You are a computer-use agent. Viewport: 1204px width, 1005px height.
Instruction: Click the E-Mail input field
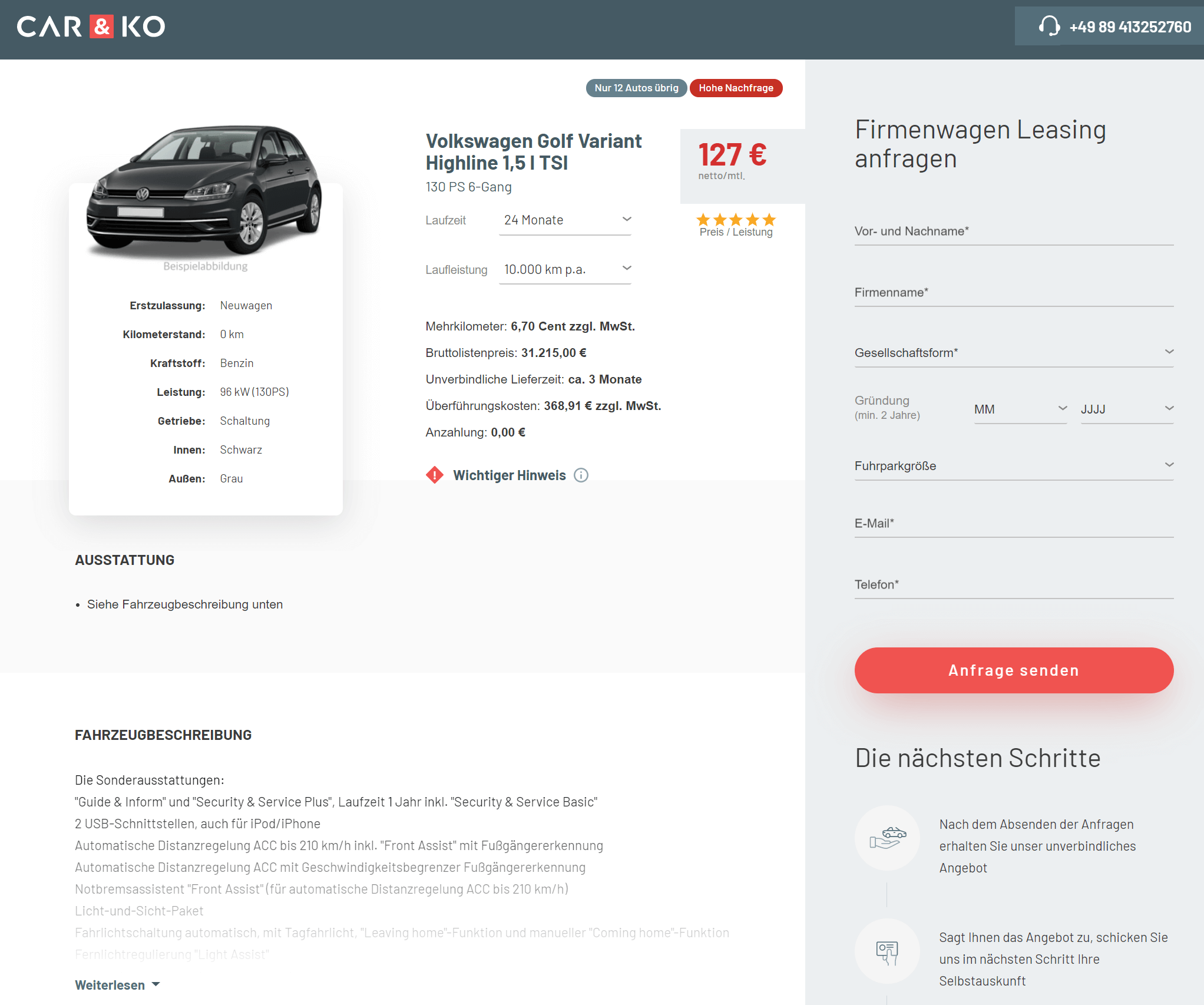[1014, 524]
